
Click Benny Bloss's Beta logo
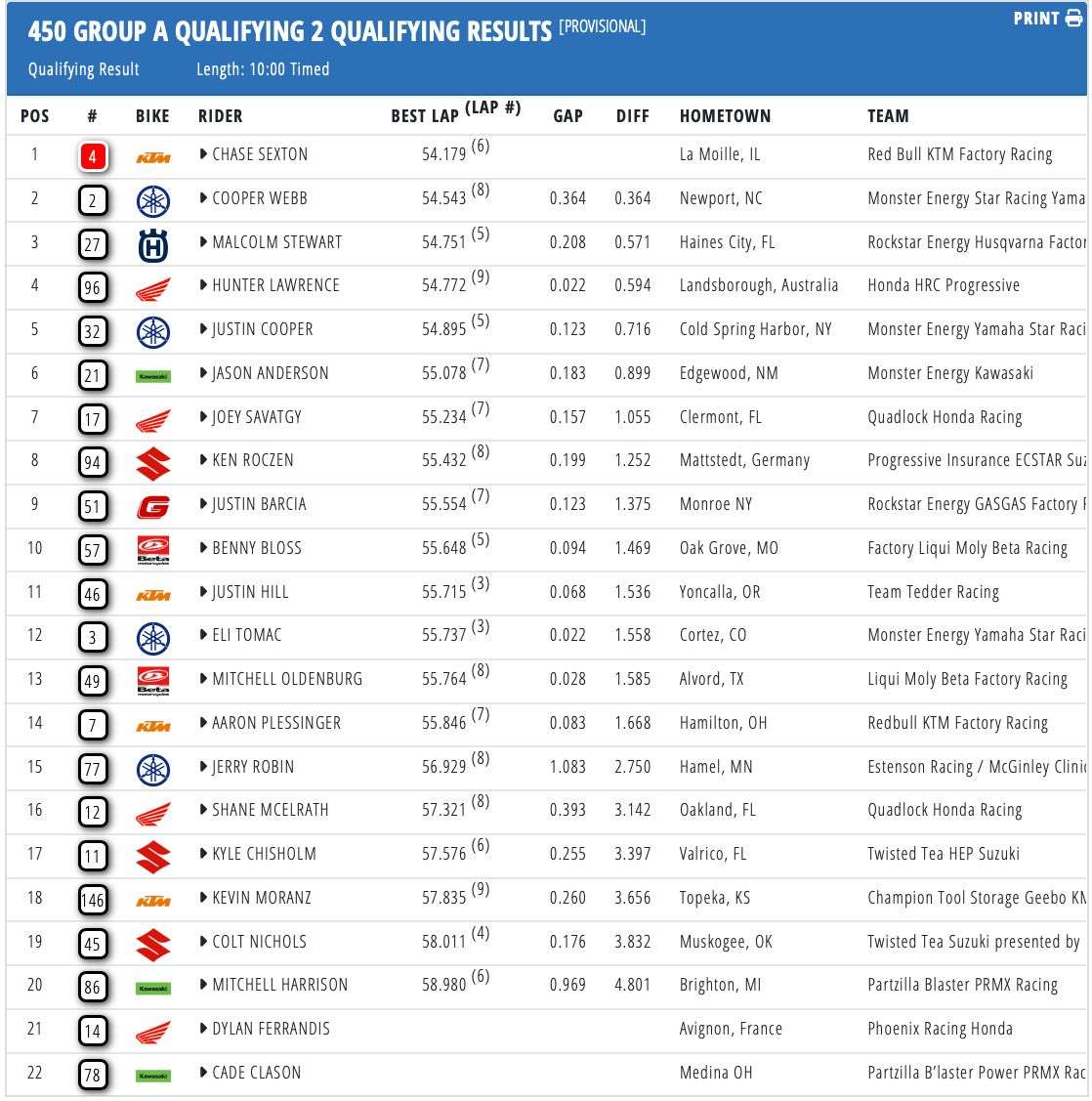pyautogui.click(x=152, y=550)
